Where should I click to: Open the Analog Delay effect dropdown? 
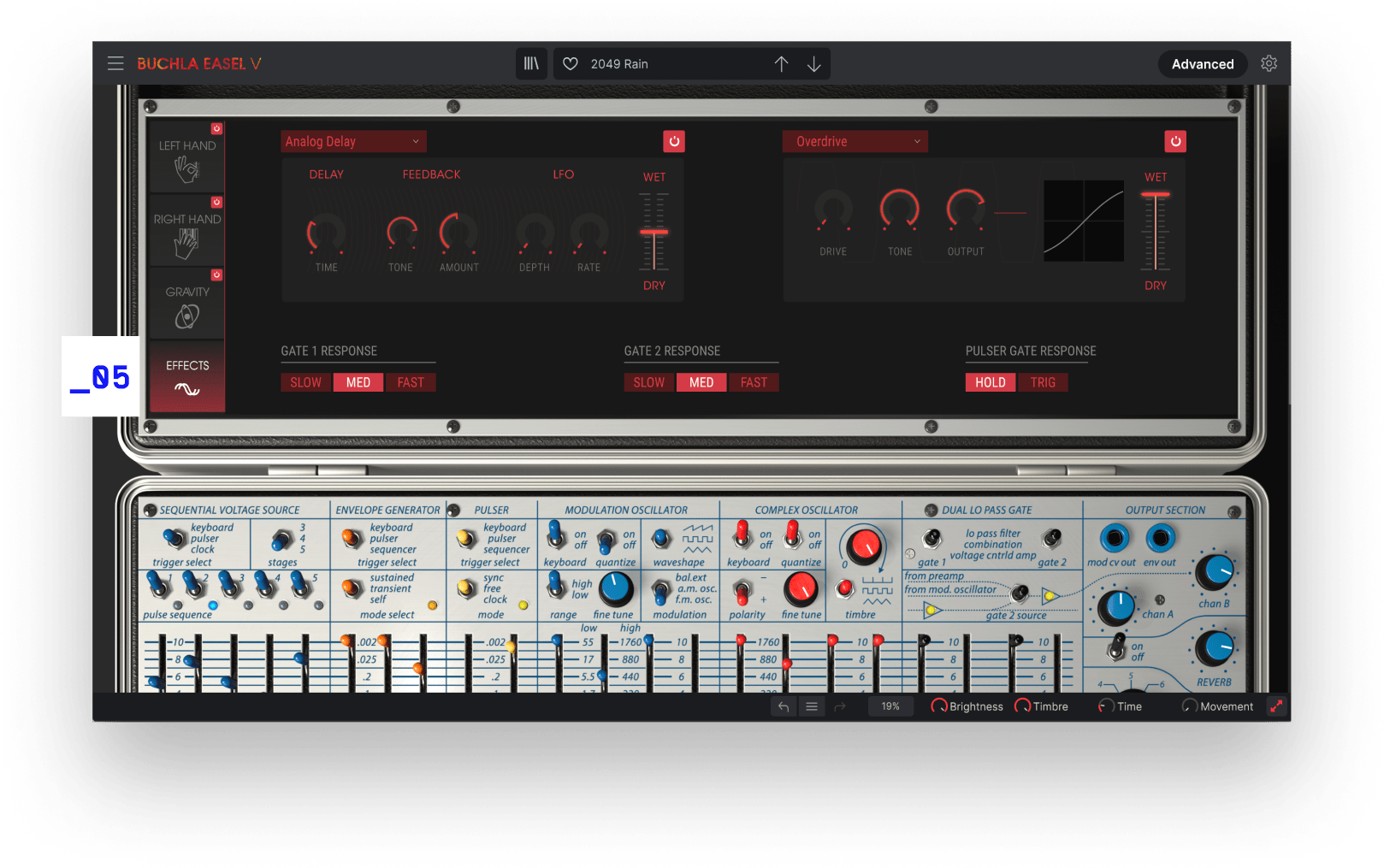pos(353,142)
